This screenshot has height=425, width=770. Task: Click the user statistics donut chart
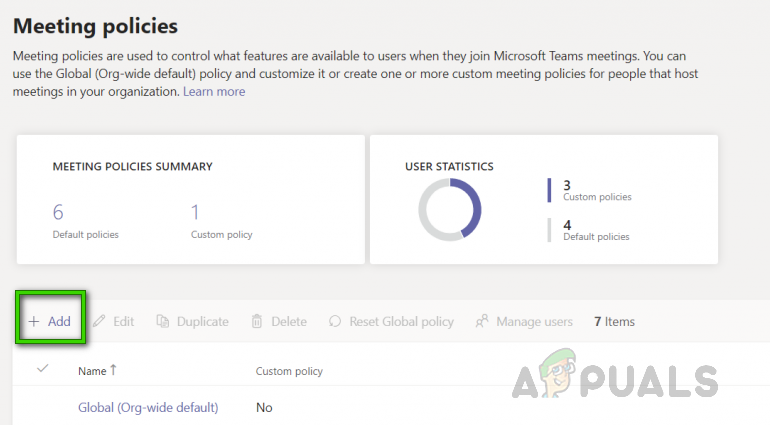[x=450, y=210]
